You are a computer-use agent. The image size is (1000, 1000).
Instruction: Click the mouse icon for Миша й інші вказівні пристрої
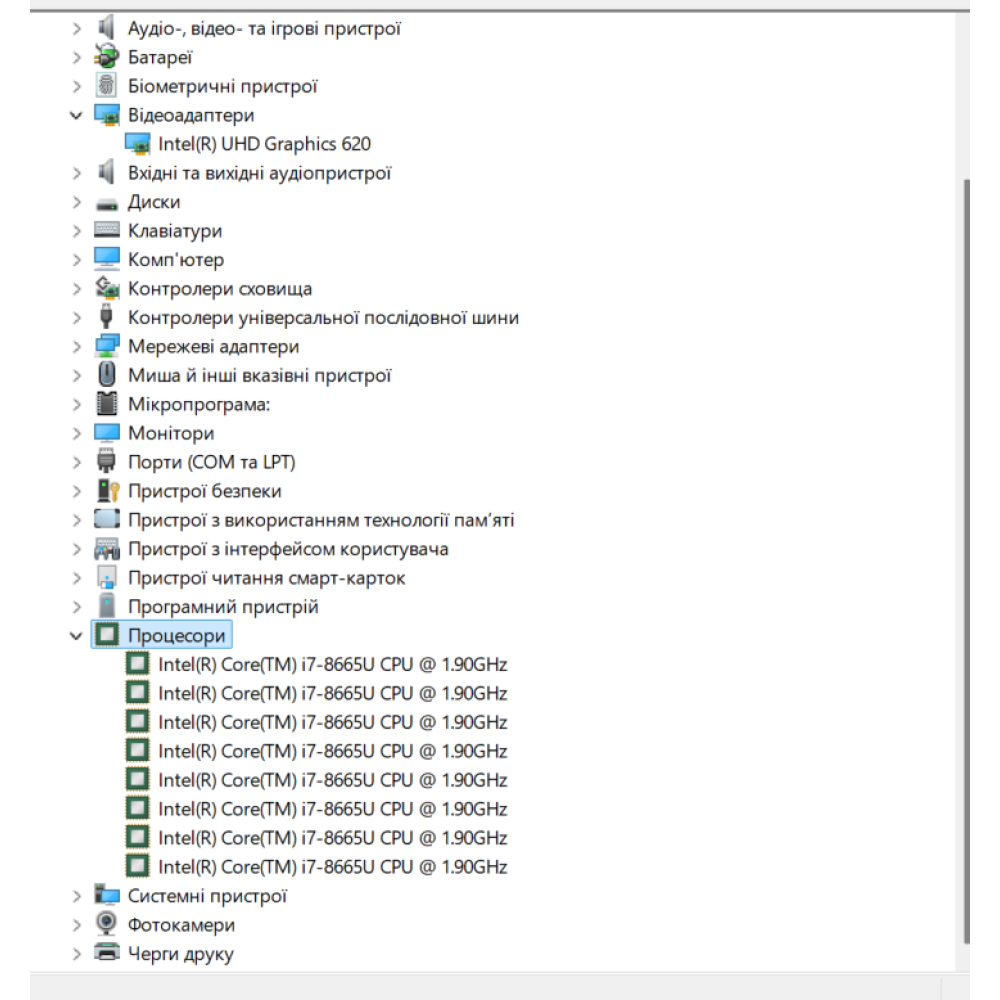[x=107, y=376]
